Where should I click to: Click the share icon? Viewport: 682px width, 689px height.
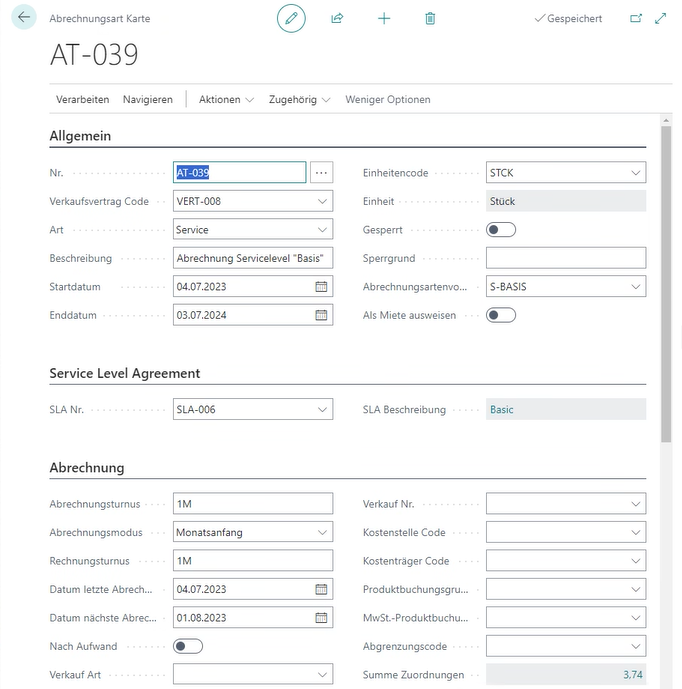[x=337, y=18]
